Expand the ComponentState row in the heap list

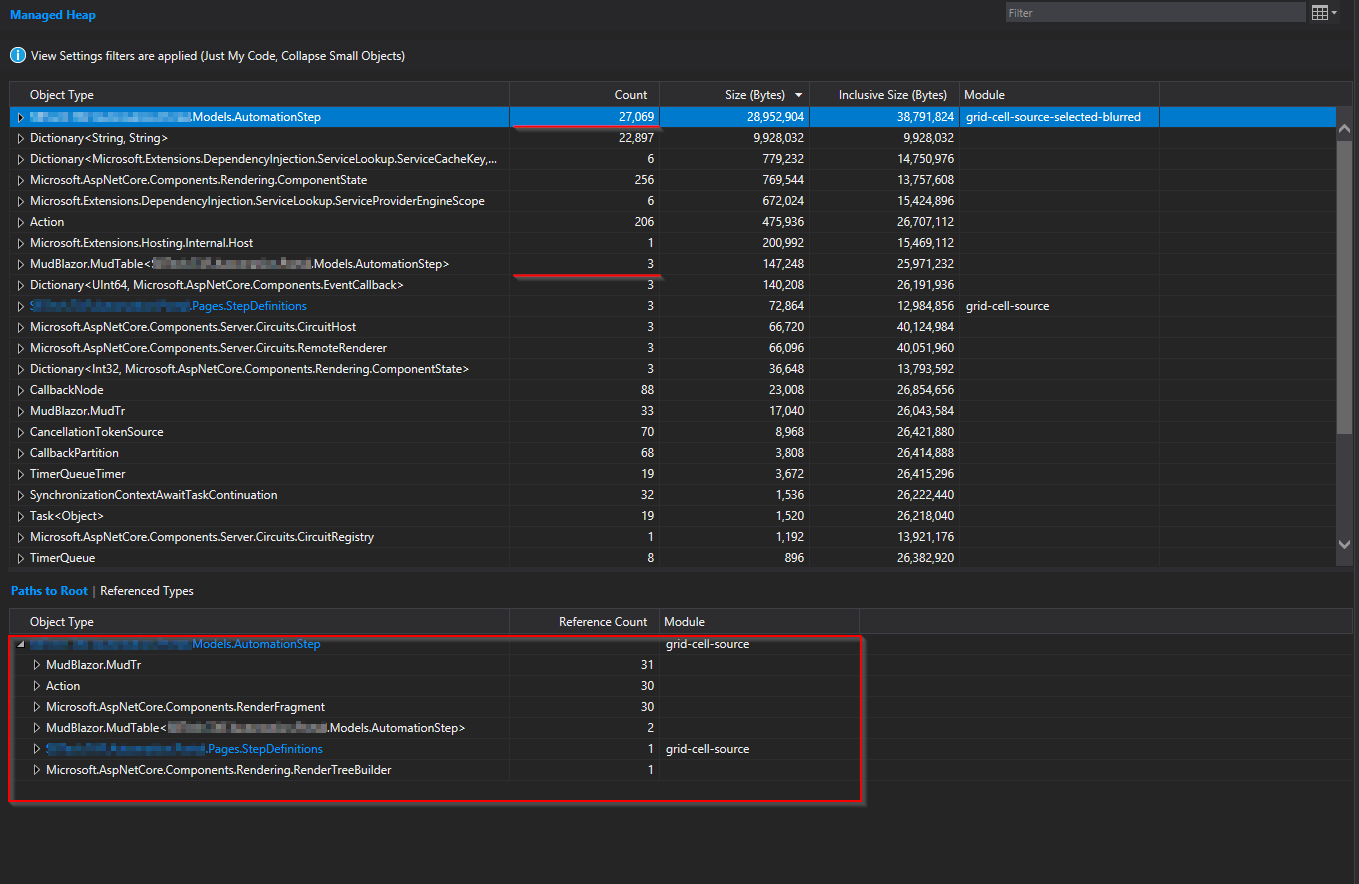click(20, 180)
